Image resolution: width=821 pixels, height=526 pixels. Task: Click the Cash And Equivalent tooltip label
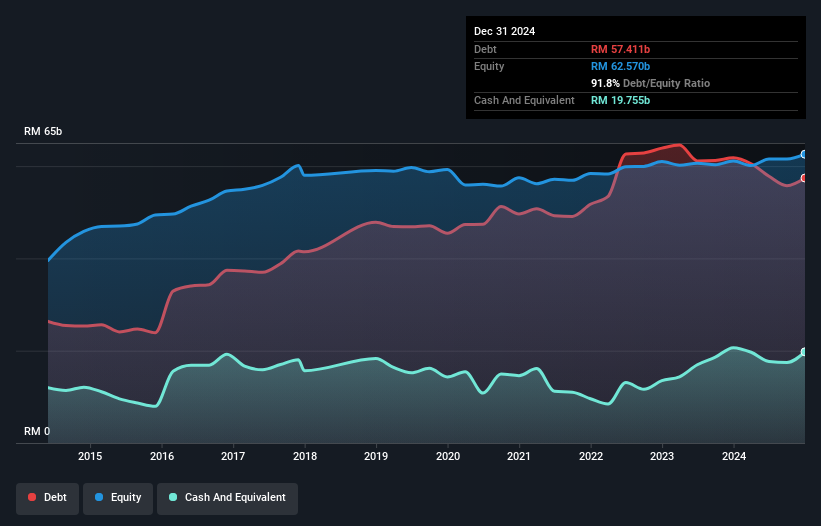(x=524, y=100)
